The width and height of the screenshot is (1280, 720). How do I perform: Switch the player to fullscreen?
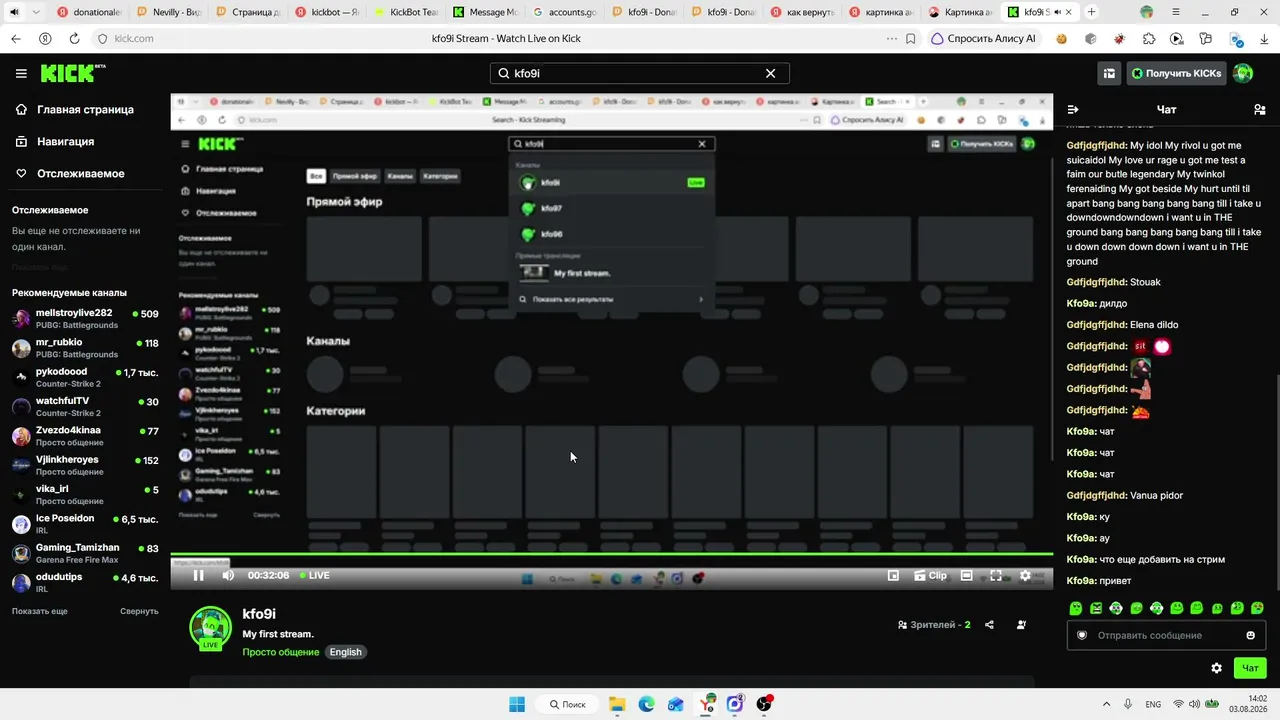click(996, 575)
